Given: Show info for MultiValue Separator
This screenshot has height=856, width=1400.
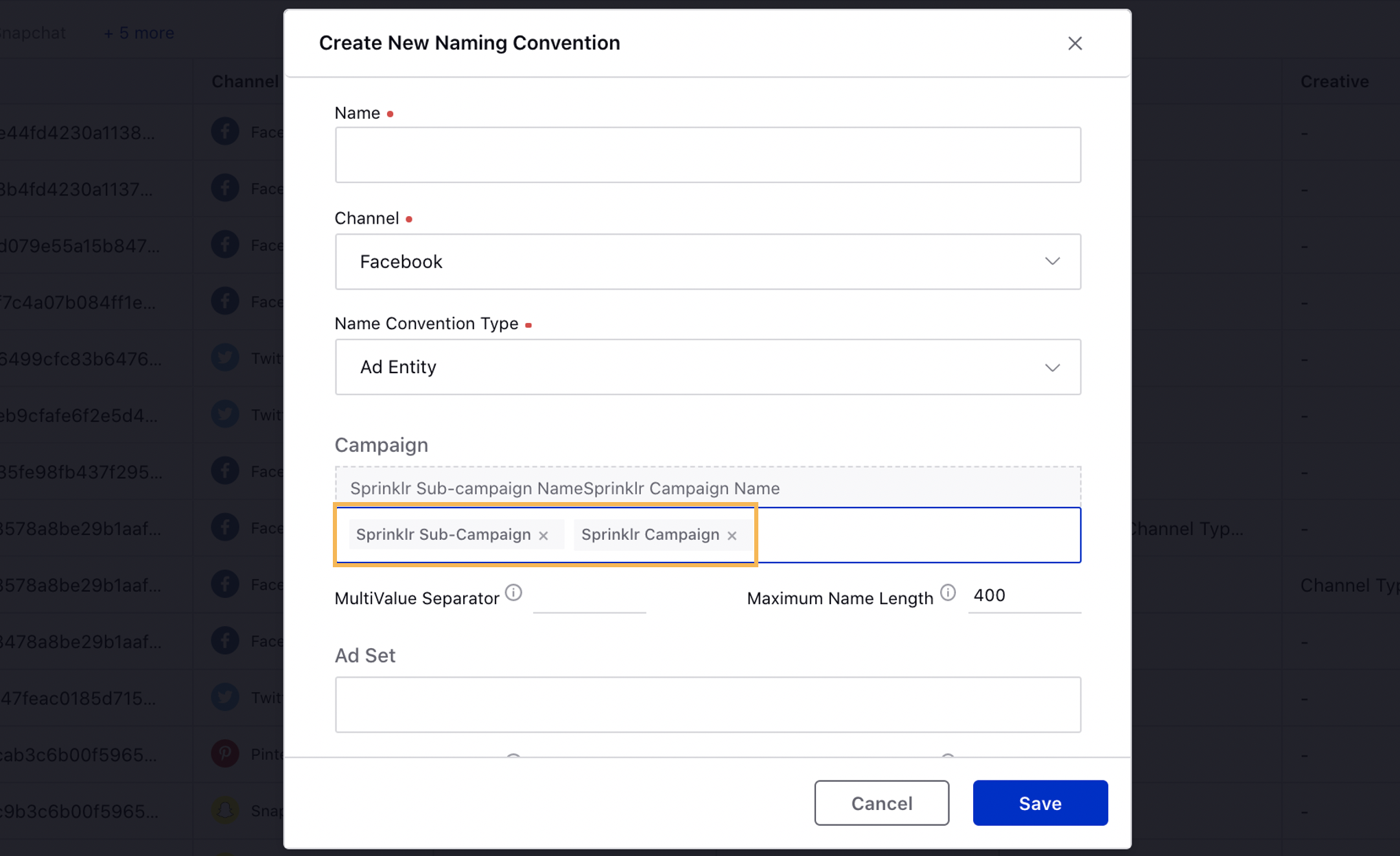Looking at the screenshot, I should 513,593.
